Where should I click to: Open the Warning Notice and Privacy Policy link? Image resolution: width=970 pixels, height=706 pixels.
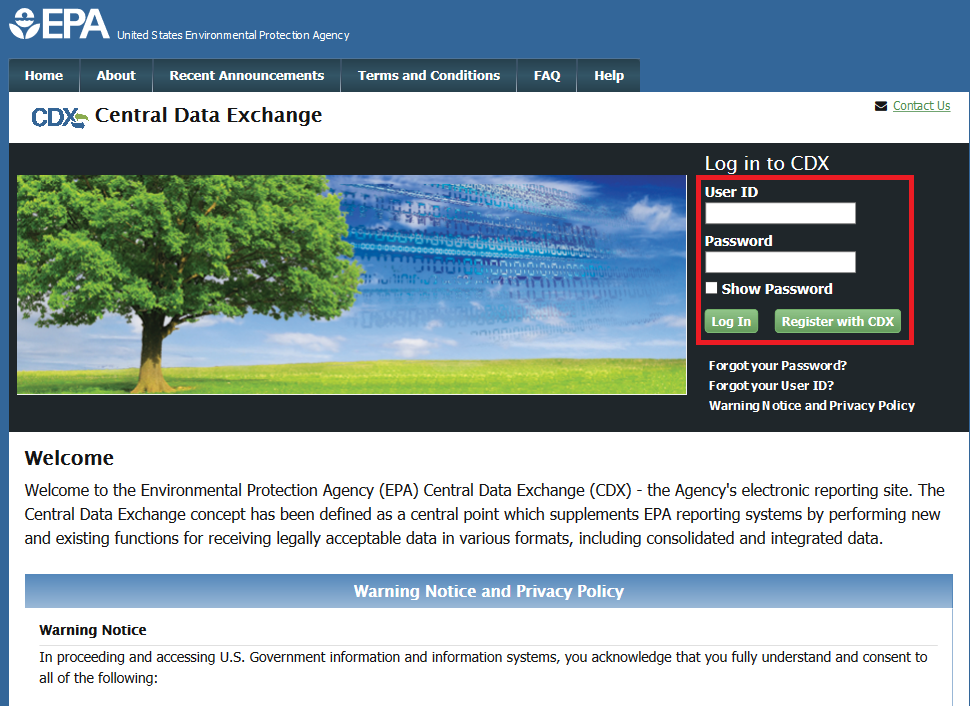pos(812,405)
